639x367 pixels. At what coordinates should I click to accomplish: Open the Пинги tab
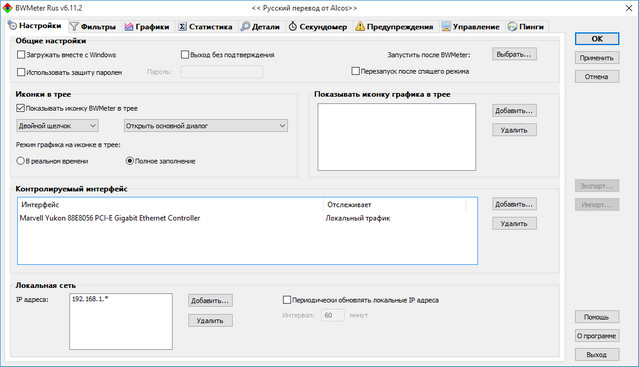point(526,26)
